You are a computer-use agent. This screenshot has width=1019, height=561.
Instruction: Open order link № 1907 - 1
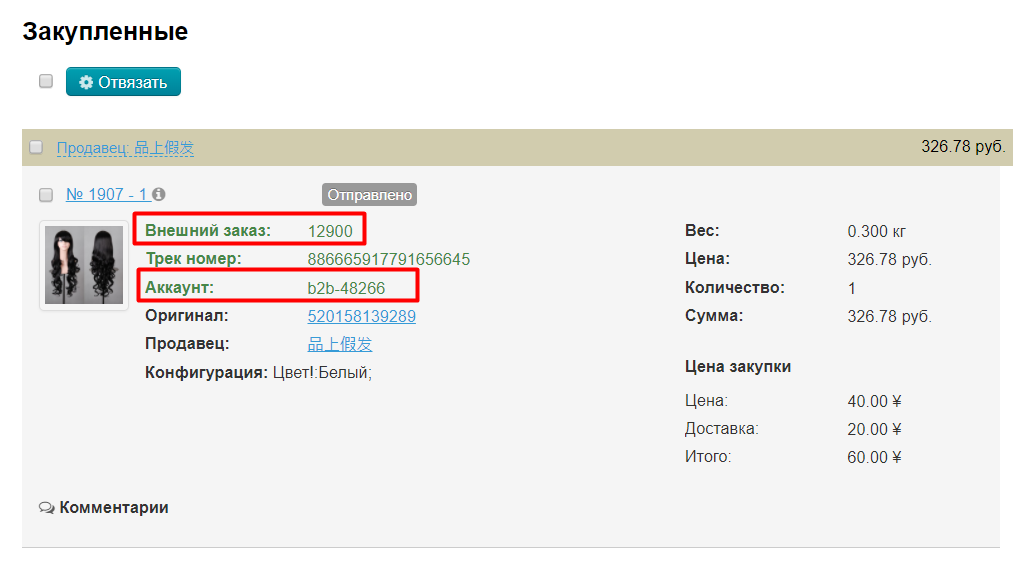click(106, 195)
